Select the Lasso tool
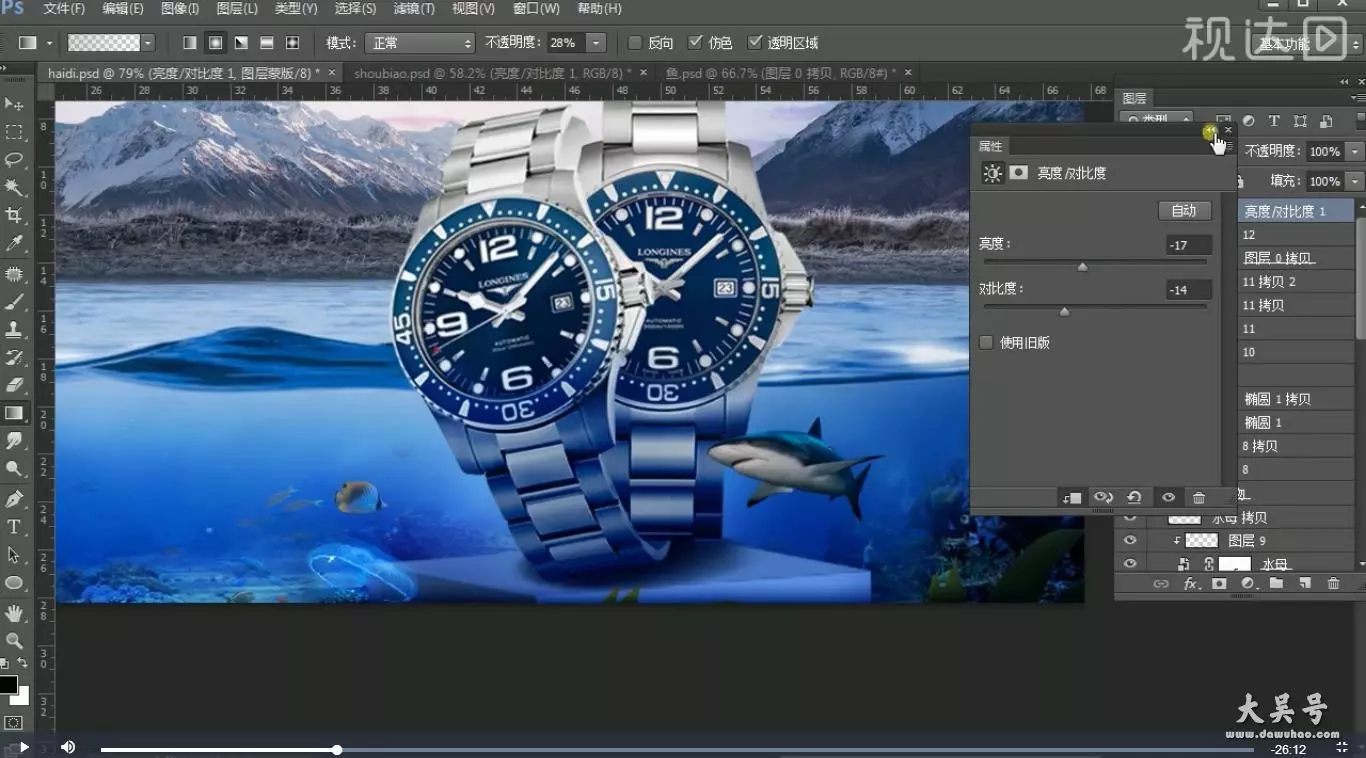 point(14,160)
